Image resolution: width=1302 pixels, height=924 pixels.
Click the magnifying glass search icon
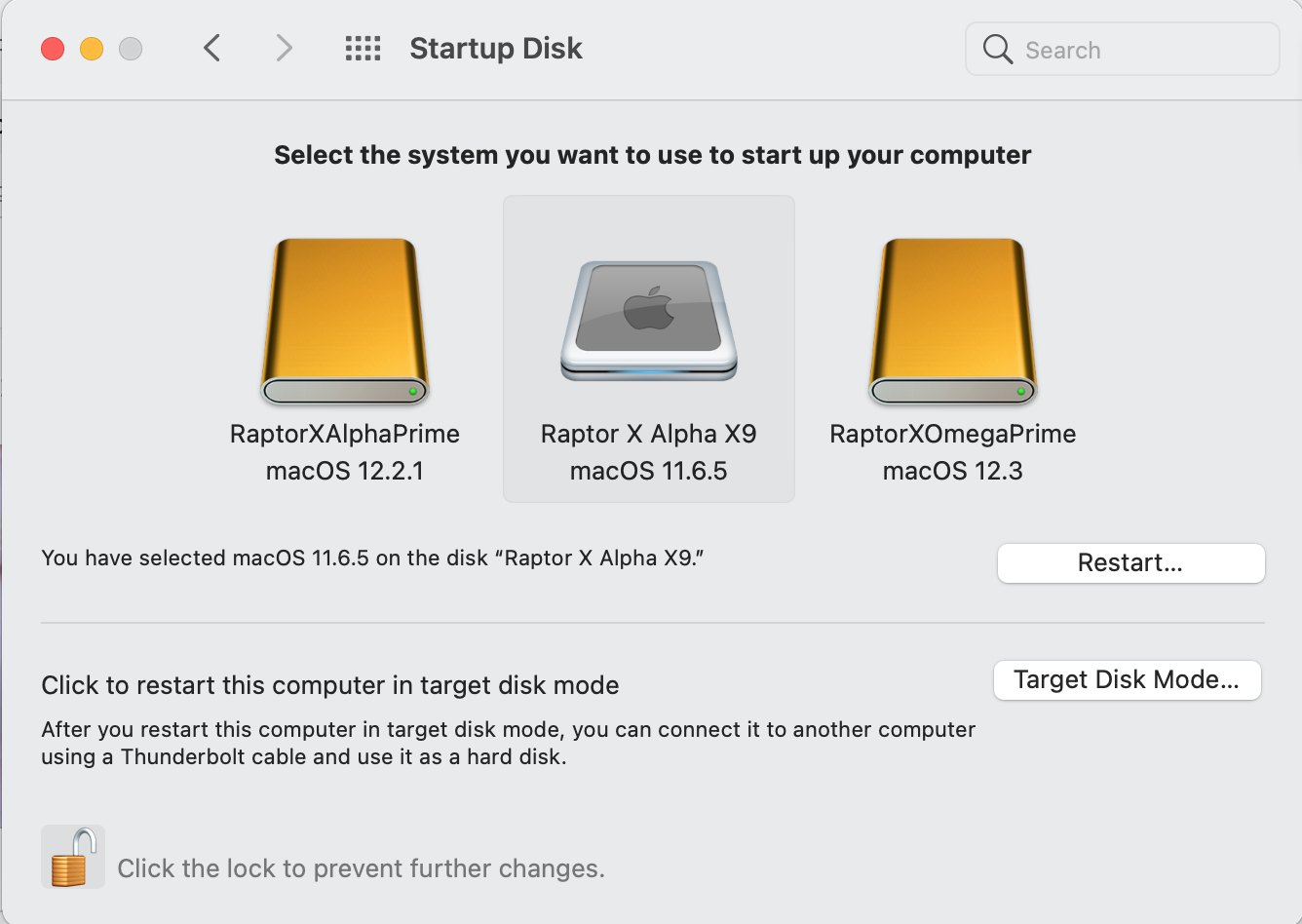997,49
